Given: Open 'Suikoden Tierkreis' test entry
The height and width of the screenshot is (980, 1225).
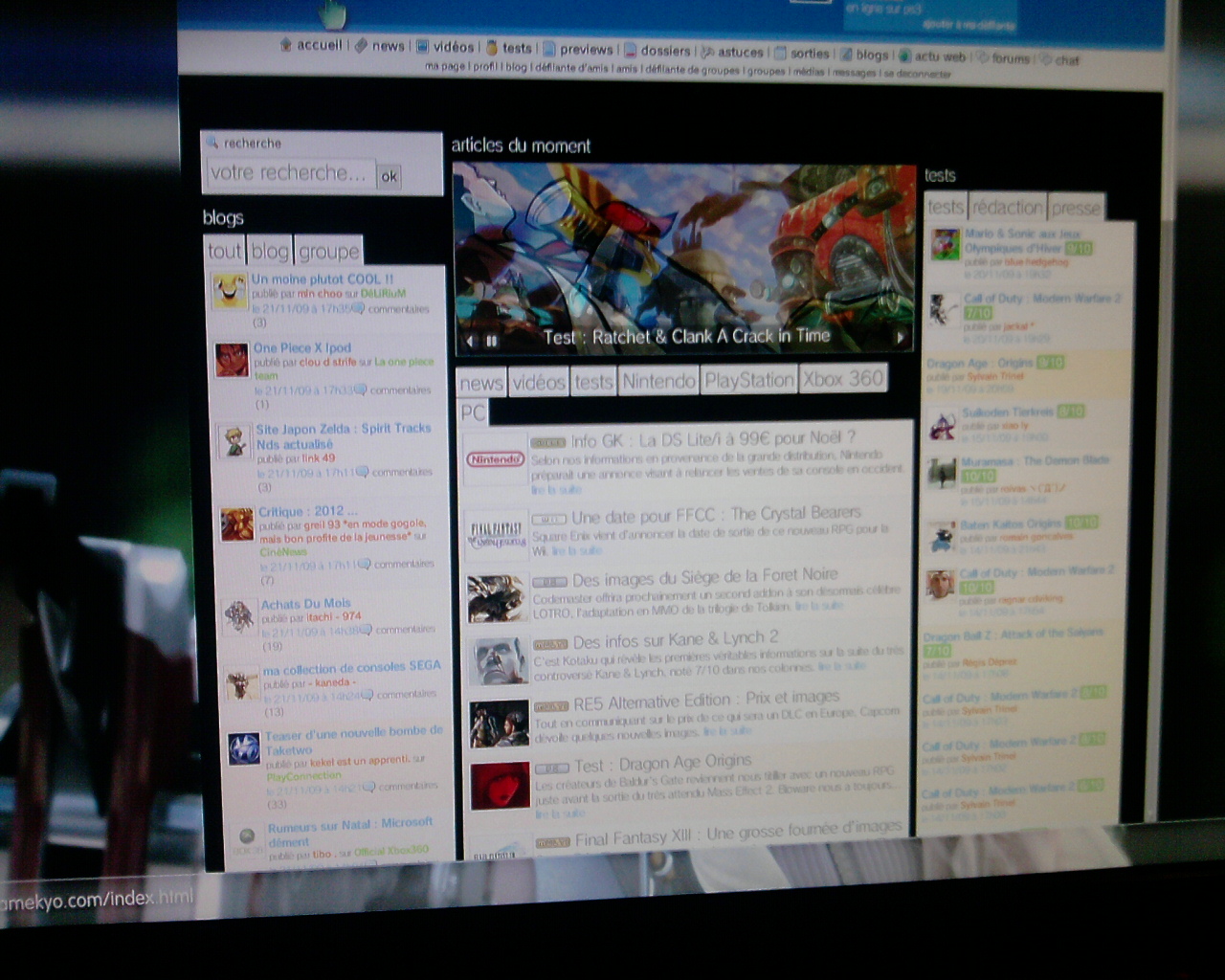Looking at the screenshot, I should (x=1009, y=412).
